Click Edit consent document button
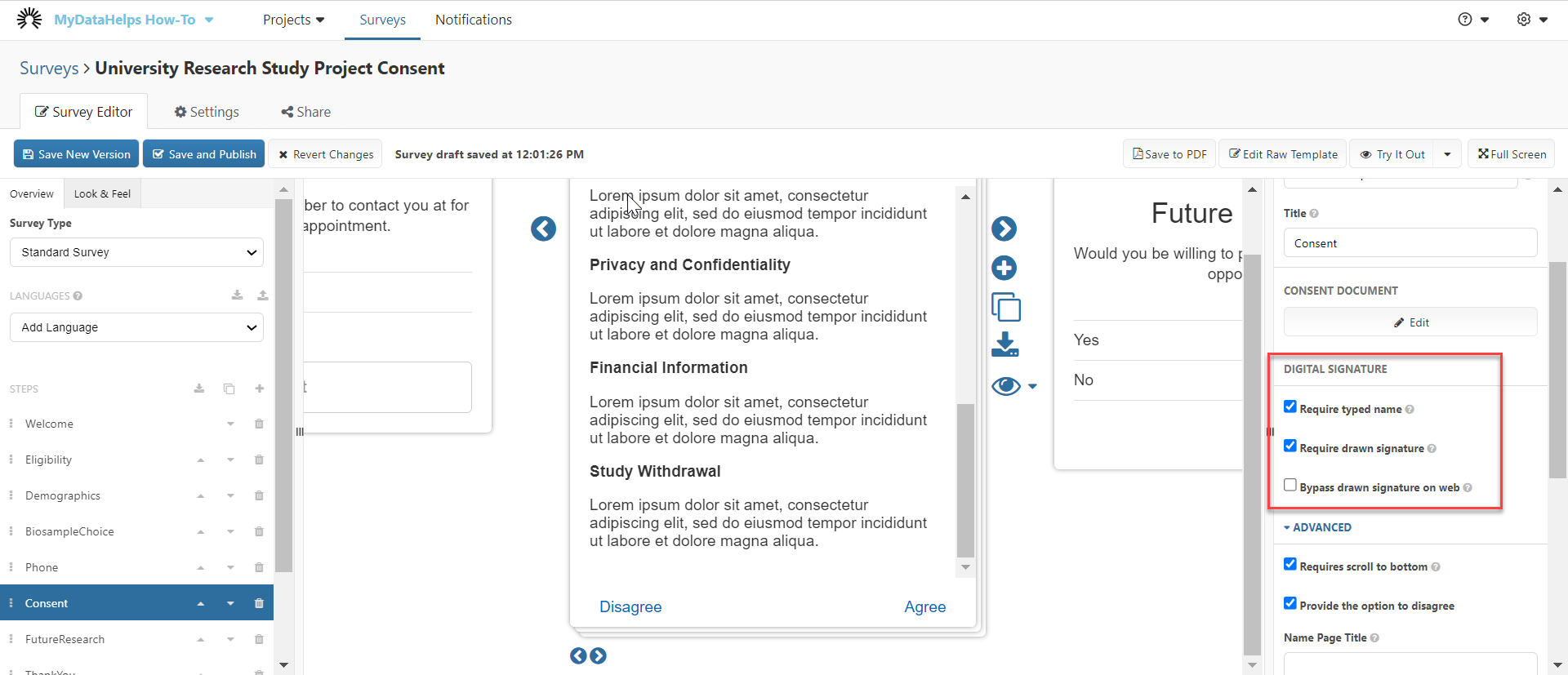 pos(1410,322)
